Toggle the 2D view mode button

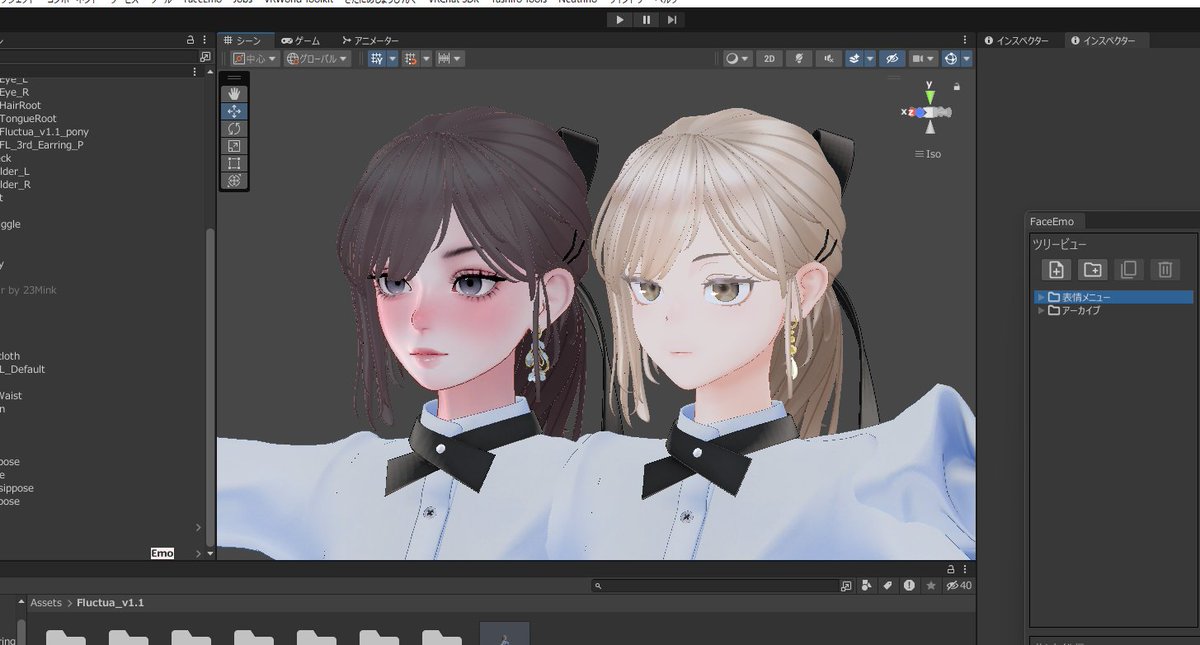click(x=769, y=59)
